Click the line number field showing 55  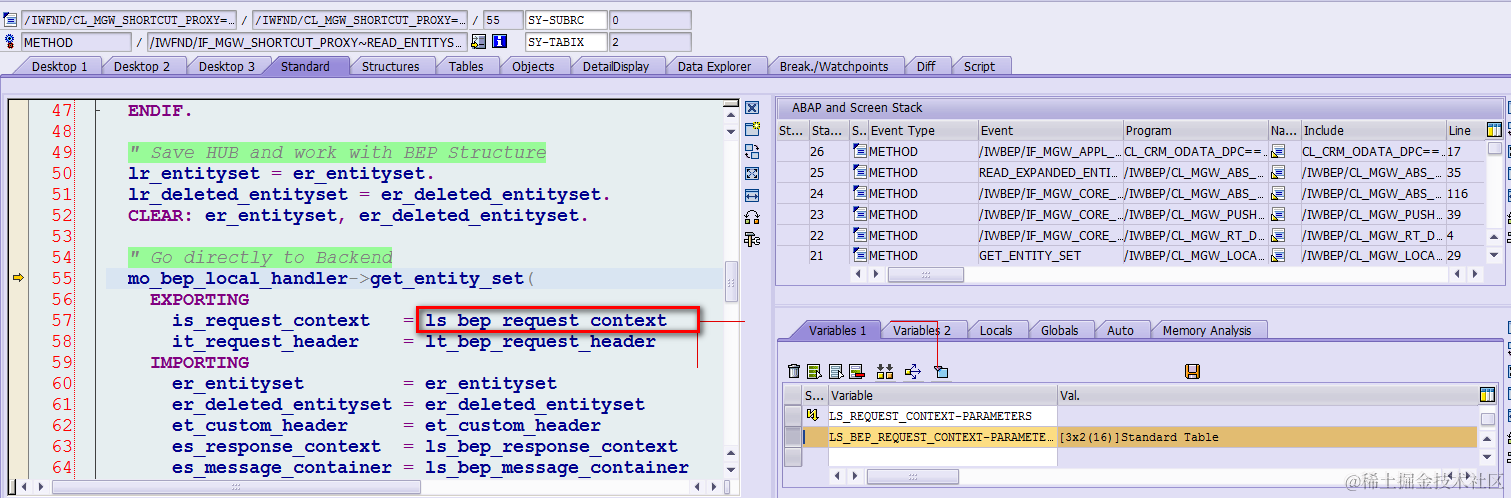[502, 20]
